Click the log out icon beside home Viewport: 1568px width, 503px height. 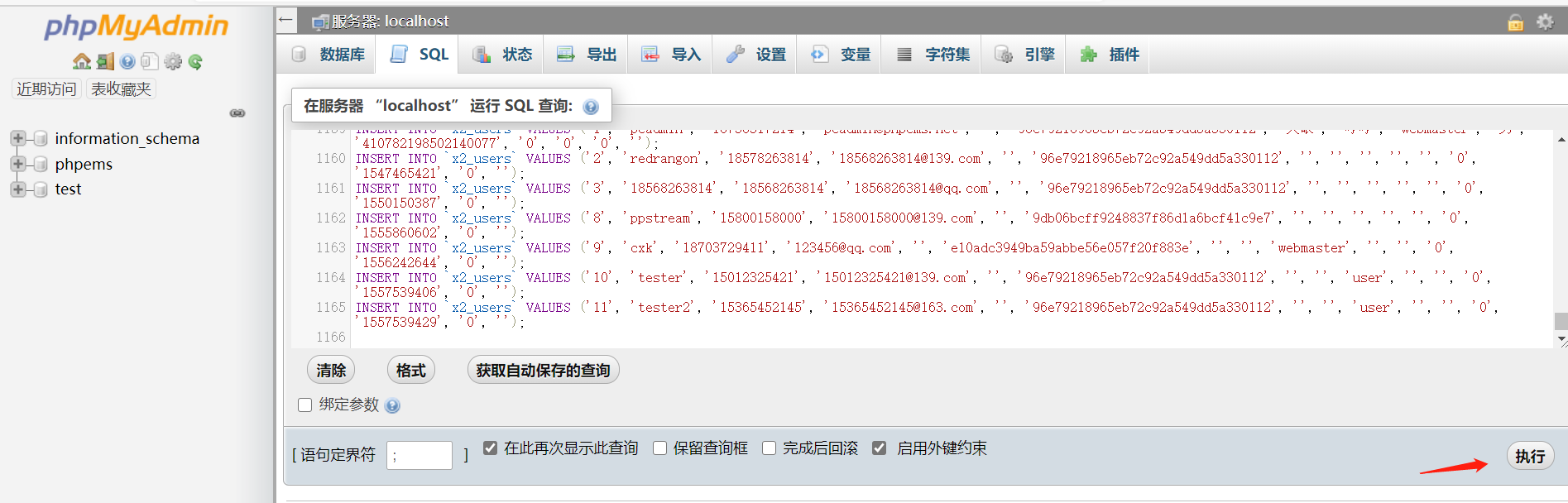105,61
